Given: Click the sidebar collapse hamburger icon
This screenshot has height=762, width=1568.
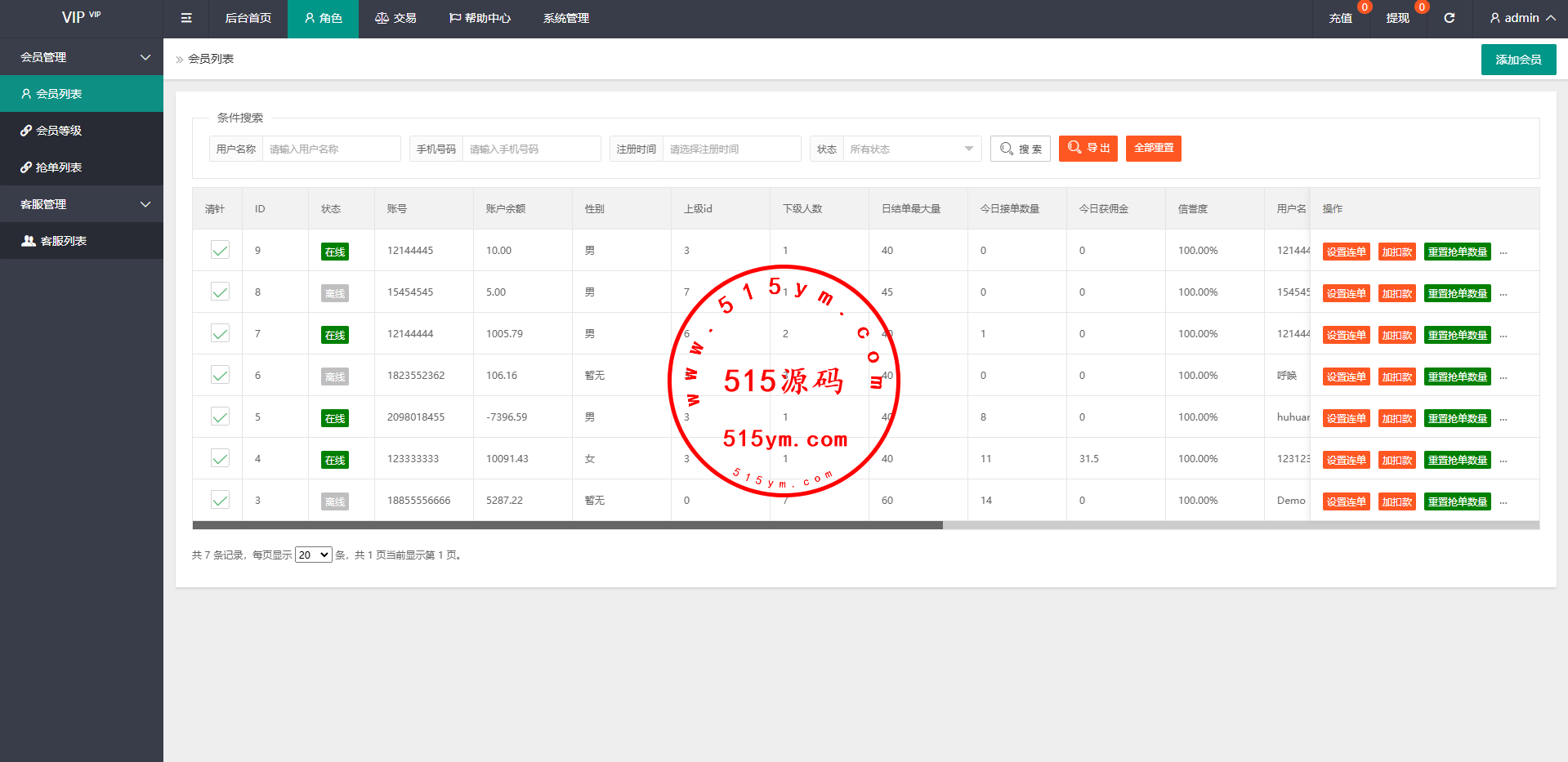Looking at the screenshot, I should (x=186, y=18).
